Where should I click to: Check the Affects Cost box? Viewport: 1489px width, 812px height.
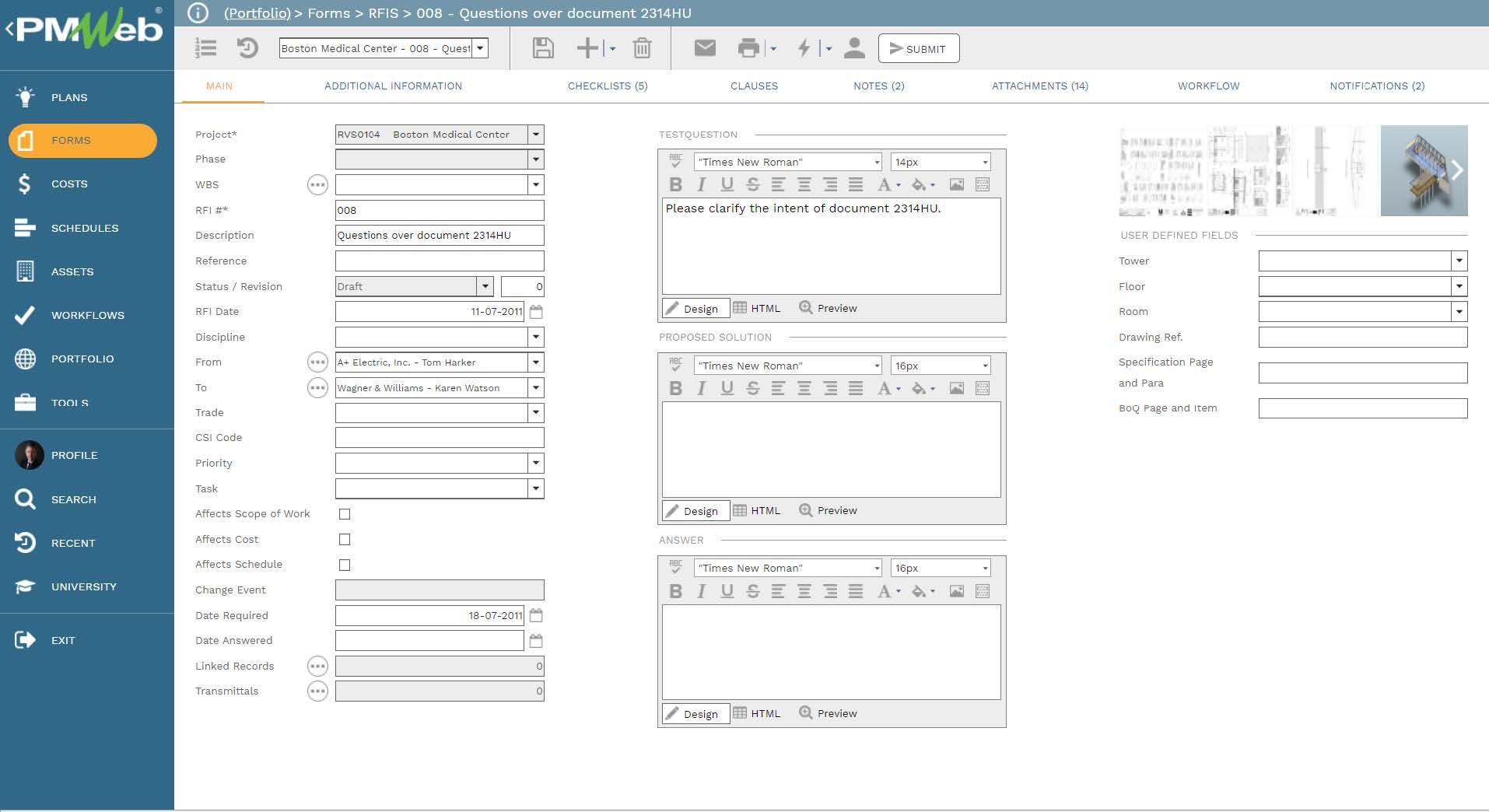345,540
